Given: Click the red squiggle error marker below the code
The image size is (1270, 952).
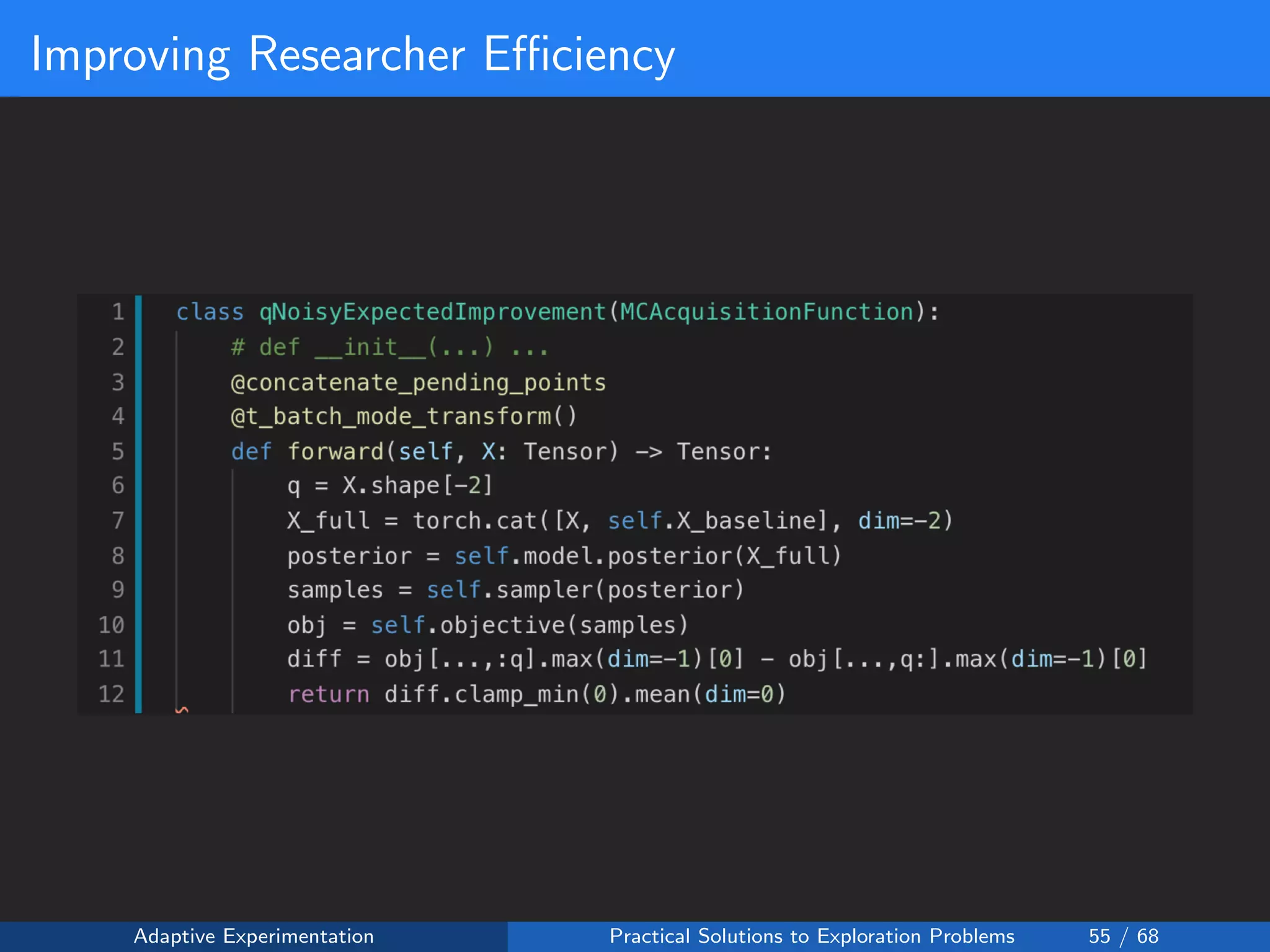Looking at the screenshot, I should click(x=182, y=710).
